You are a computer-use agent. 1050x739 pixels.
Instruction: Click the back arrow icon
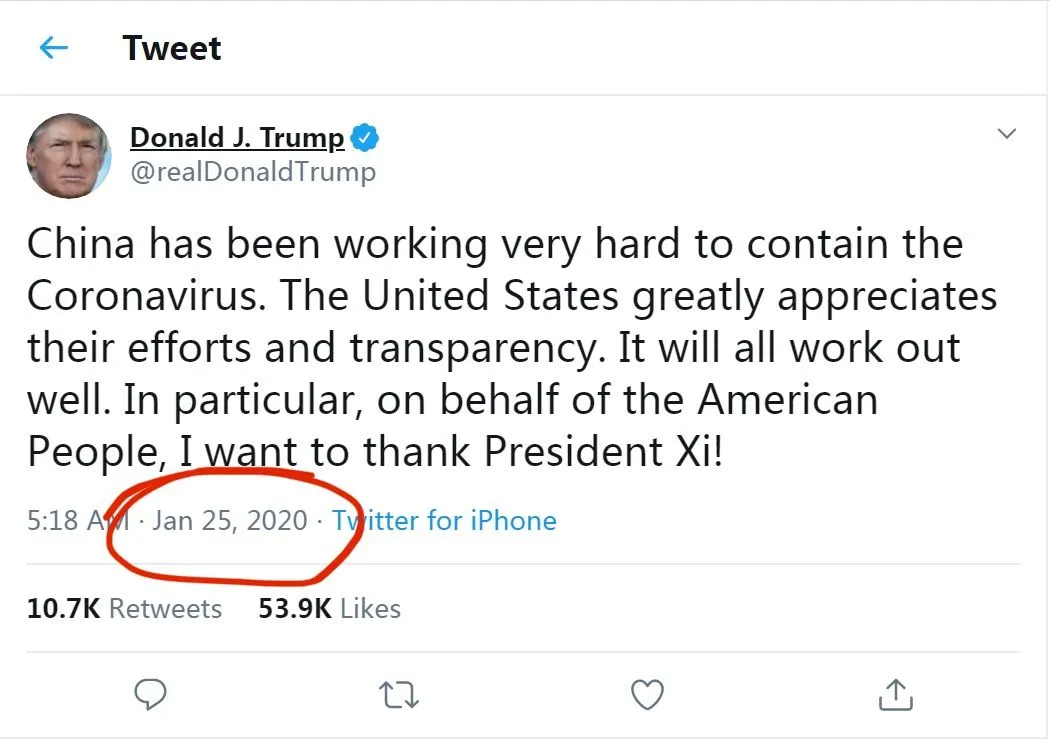(53, 48)
